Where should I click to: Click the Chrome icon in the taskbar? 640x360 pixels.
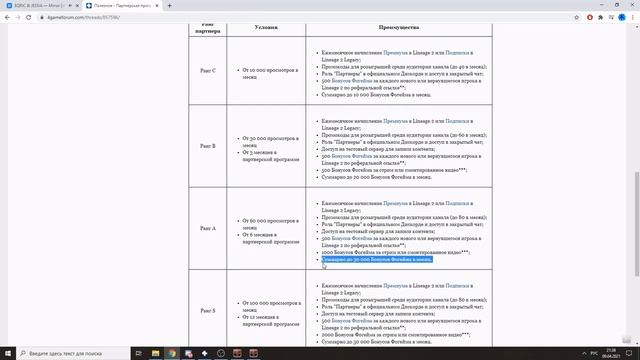pyautogui.click(x=172, y=353)
